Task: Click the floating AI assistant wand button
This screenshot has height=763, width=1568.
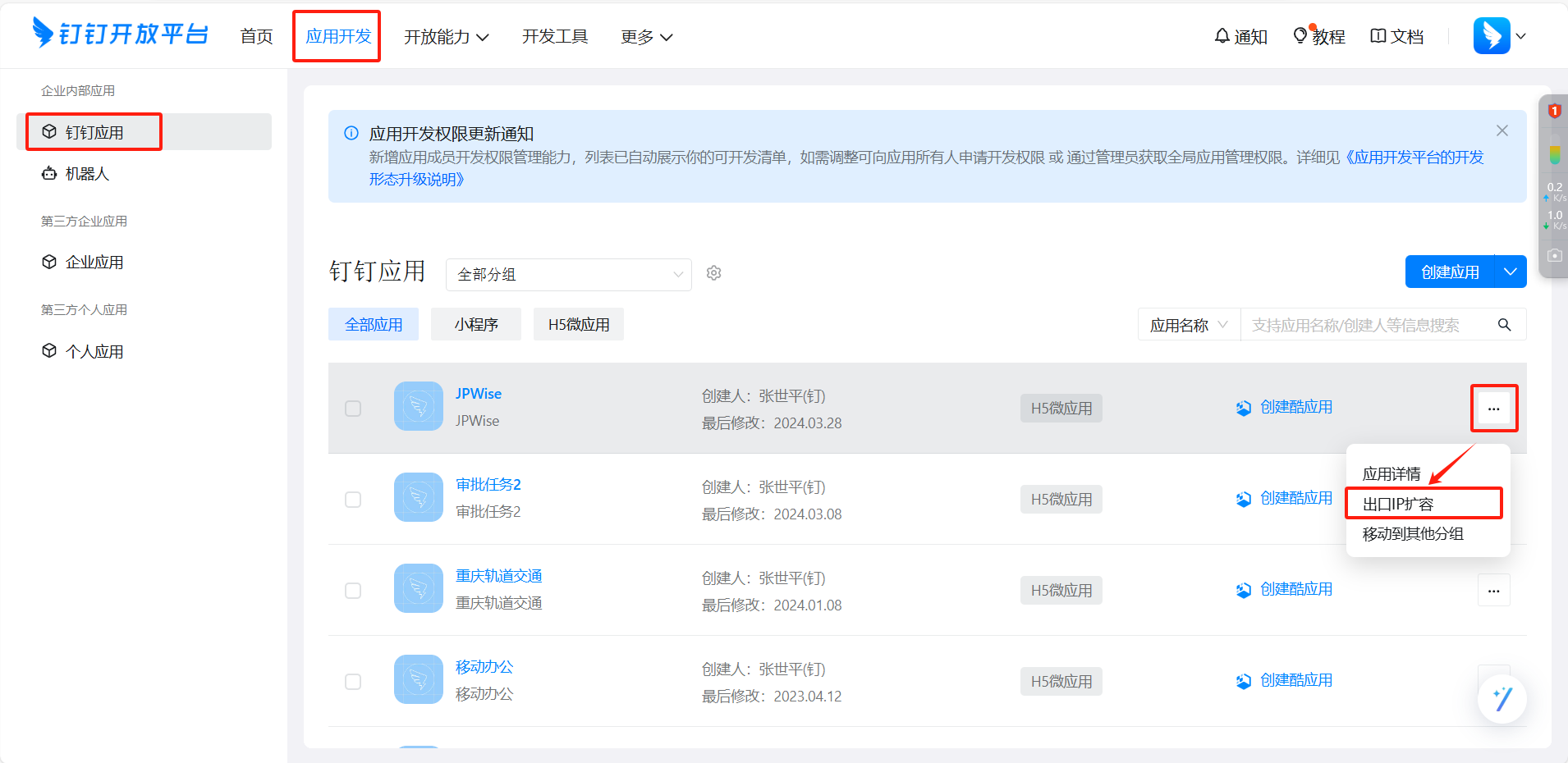Action: click(x=1502, y=699)
